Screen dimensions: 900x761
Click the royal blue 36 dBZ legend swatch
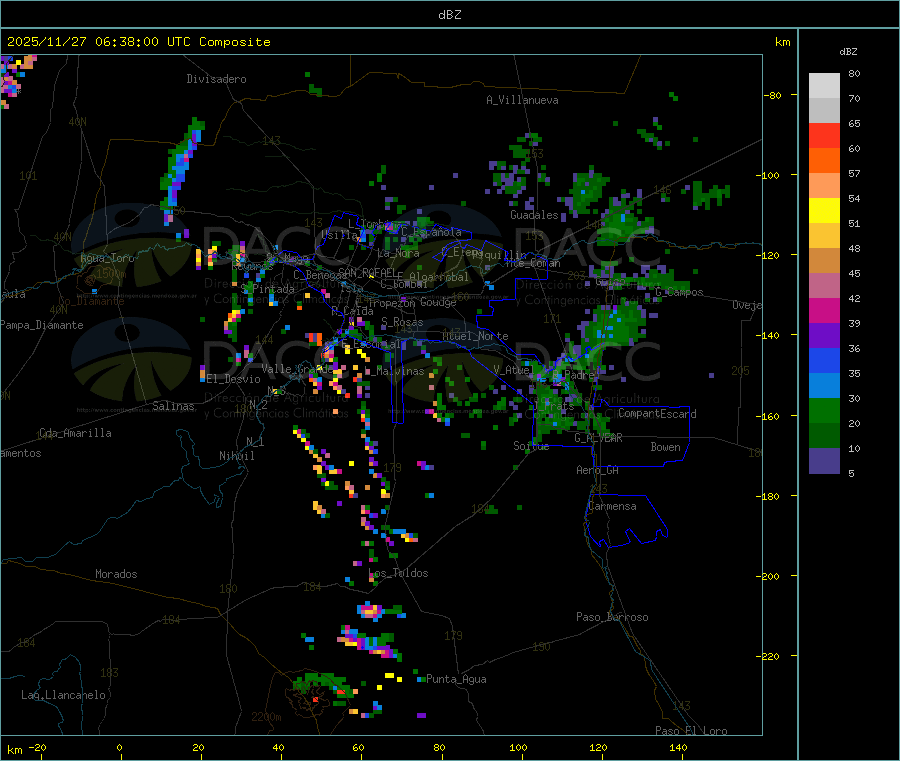(824, 360)
